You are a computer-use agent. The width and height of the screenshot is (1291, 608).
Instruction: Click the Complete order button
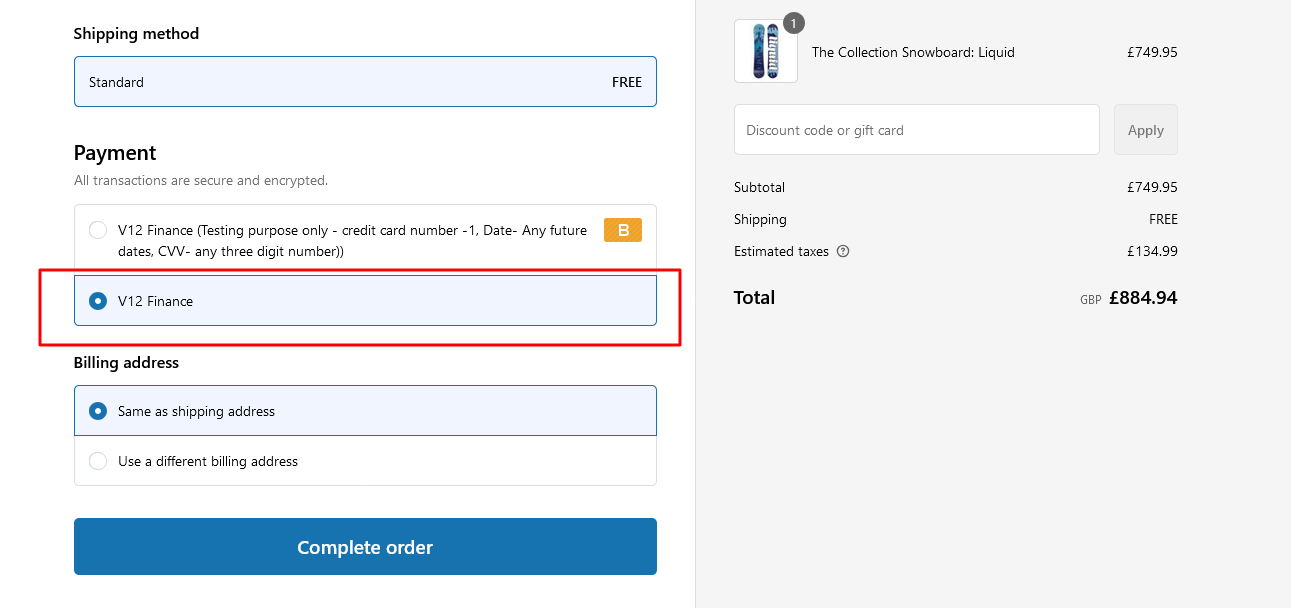click(x=365, y=546)
